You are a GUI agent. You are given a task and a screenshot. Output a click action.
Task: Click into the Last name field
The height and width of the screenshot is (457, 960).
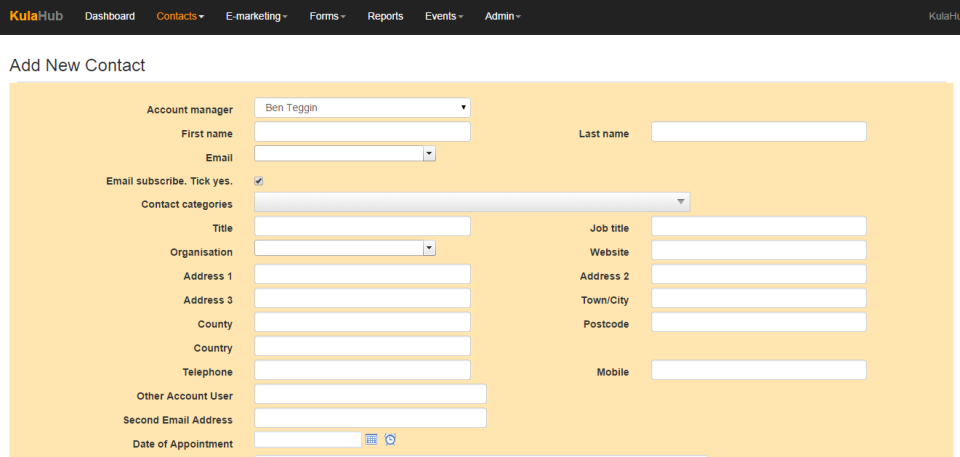pos(759,132)
